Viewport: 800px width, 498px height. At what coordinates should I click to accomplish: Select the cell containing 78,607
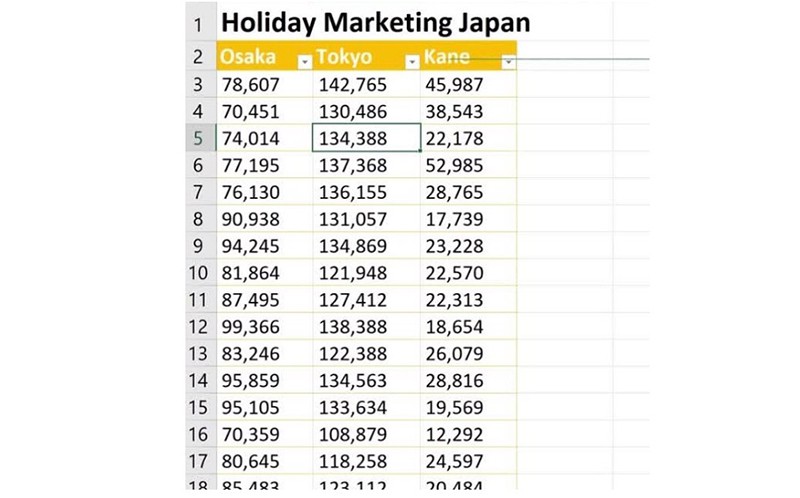coord(264,84)
